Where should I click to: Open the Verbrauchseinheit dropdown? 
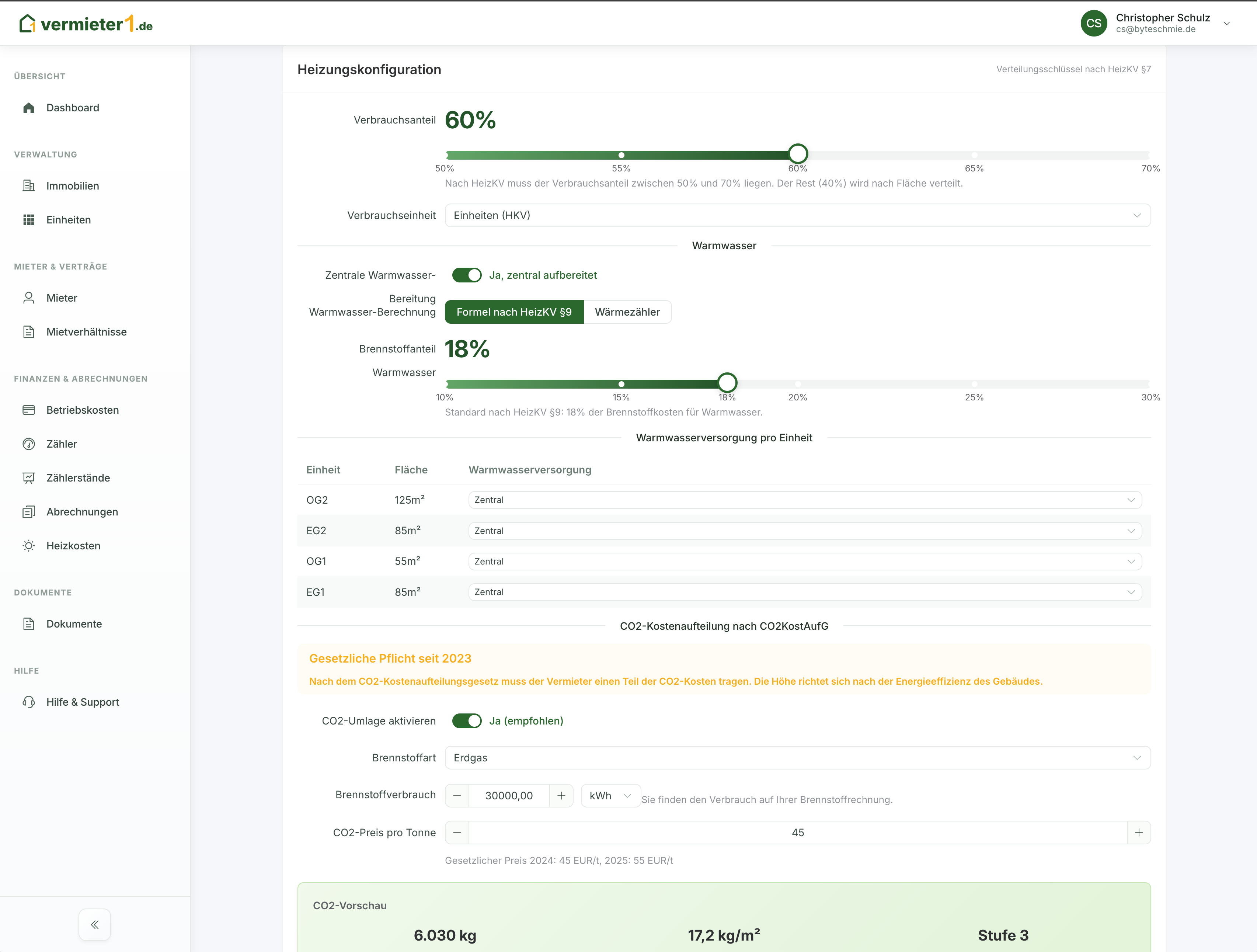click(797, 215)
